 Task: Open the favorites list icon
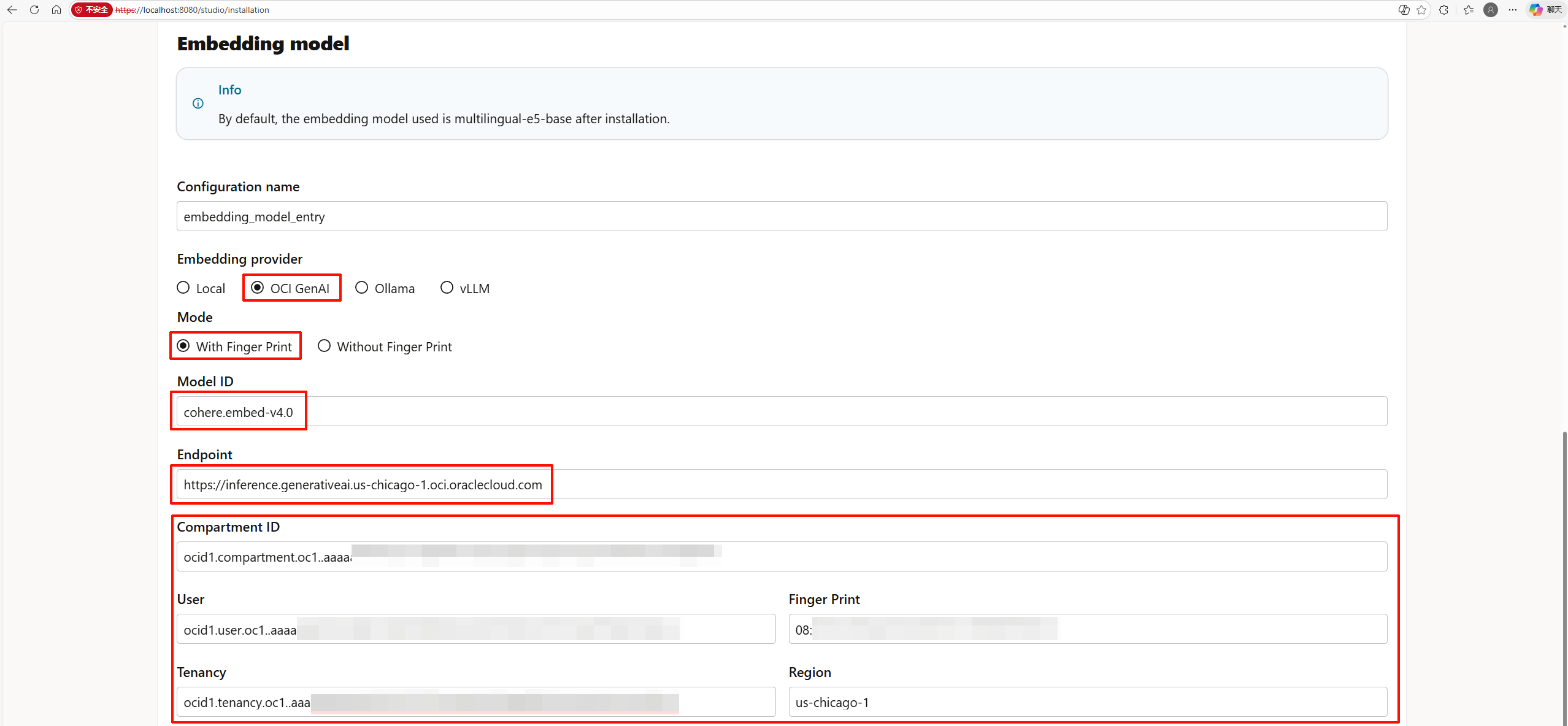click(x=1469, y=10)
